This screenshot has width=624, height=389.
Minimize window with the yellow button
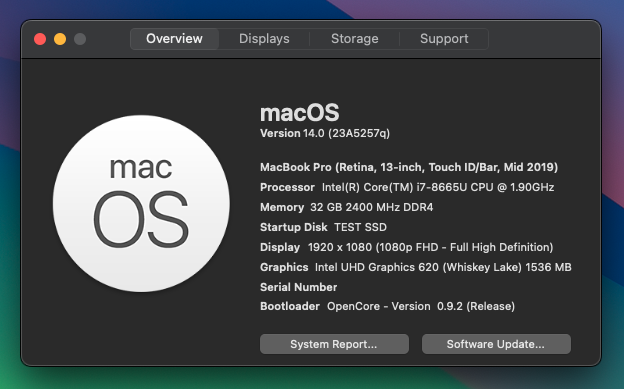coord(60,39)
